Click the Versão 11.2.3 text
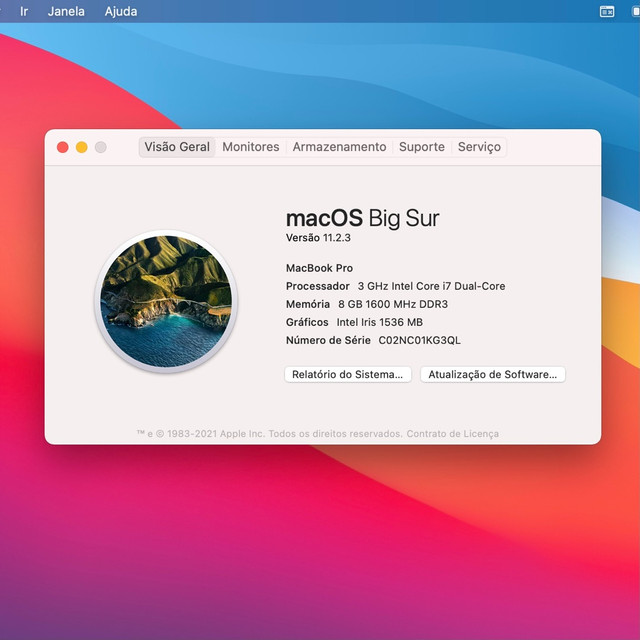 [318, 238]
